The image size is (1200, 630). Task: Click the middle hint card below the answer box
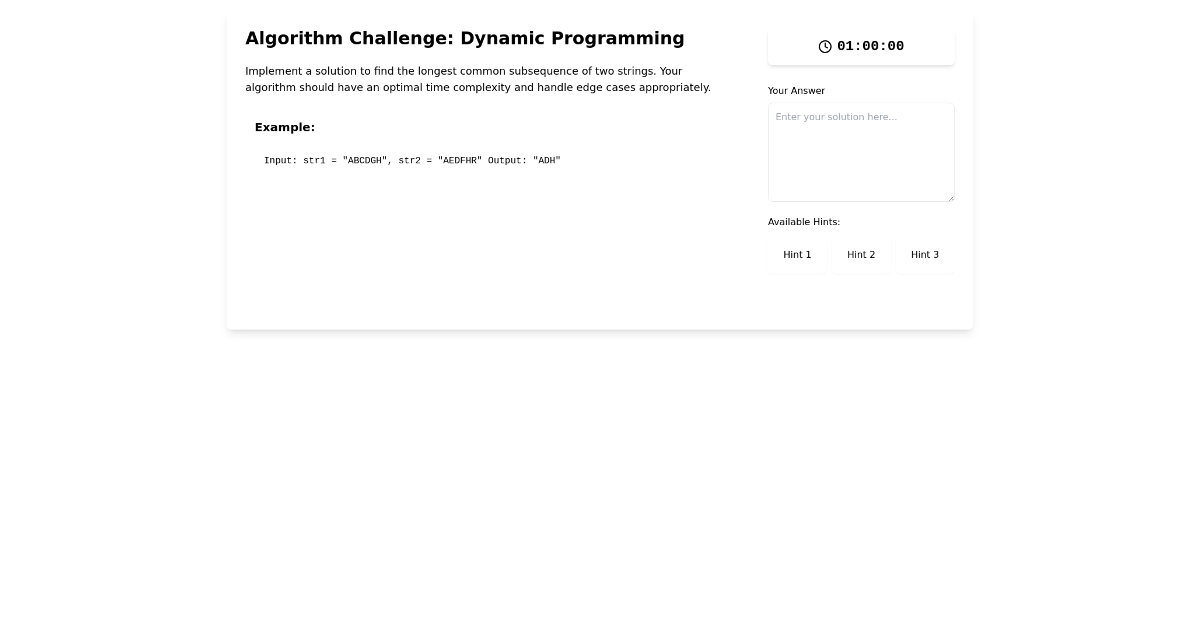pos(861,255)
